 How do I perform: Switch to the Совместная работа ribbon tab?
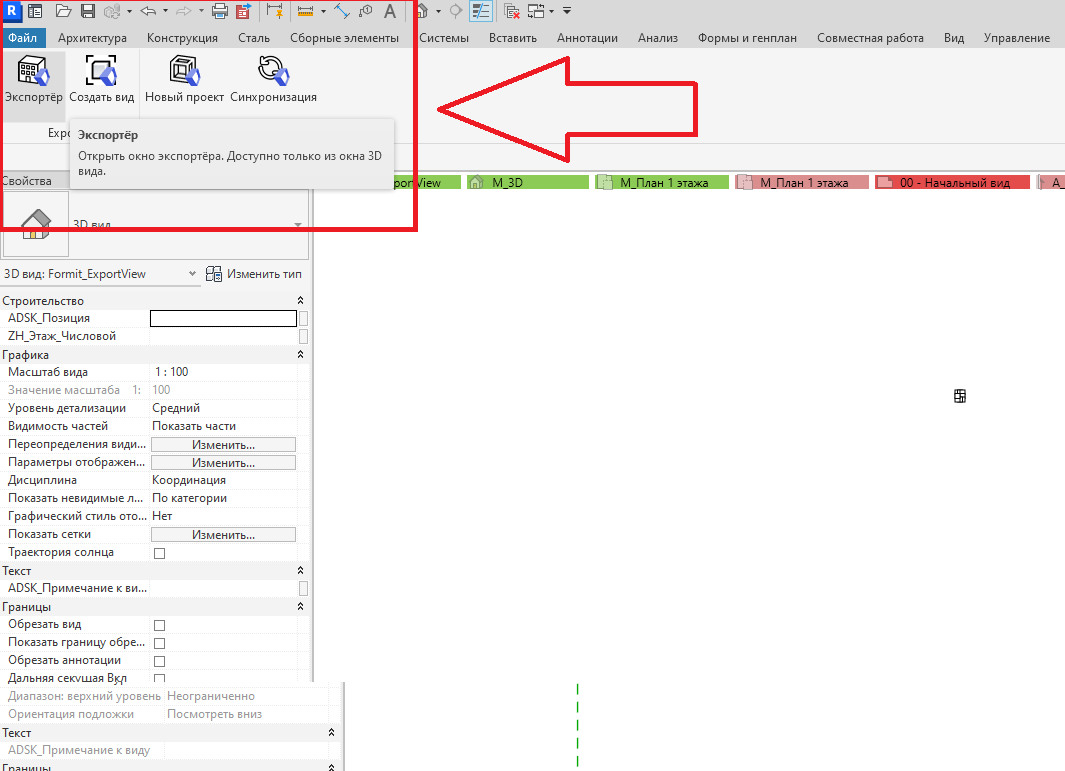click(870, 38)
